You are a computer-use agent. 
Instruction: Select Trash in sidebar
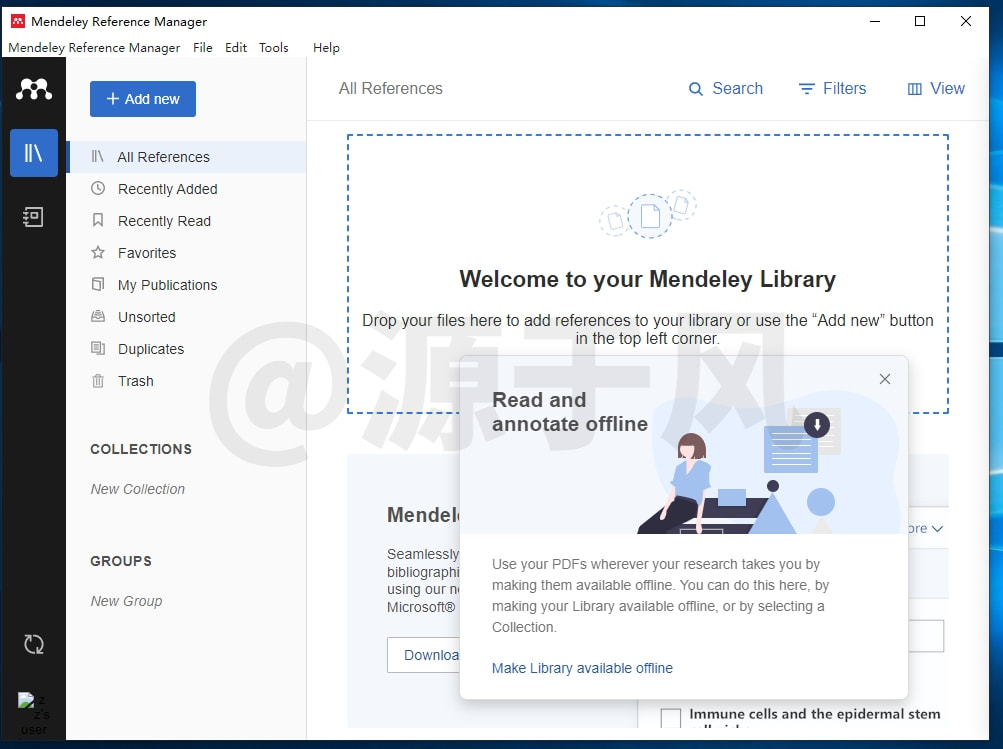tap(186, 381)
